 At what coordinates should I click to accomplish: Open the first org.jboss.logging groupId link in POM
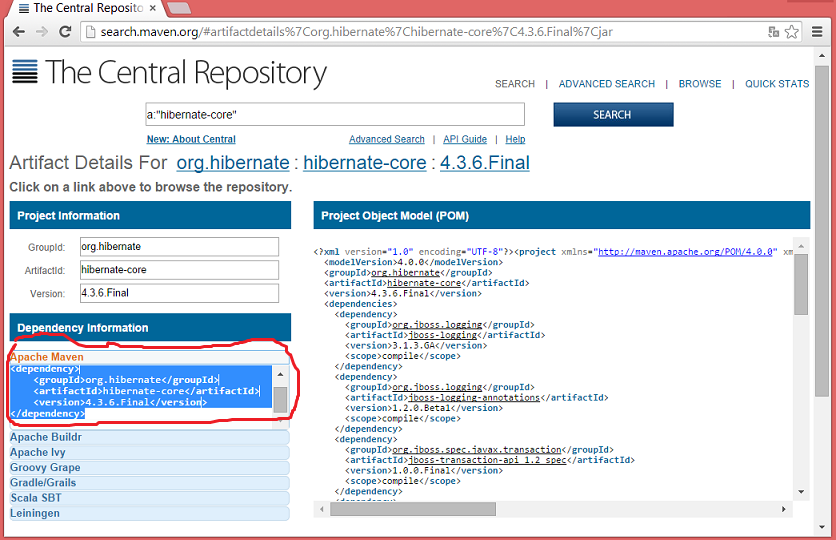(437, 325)
